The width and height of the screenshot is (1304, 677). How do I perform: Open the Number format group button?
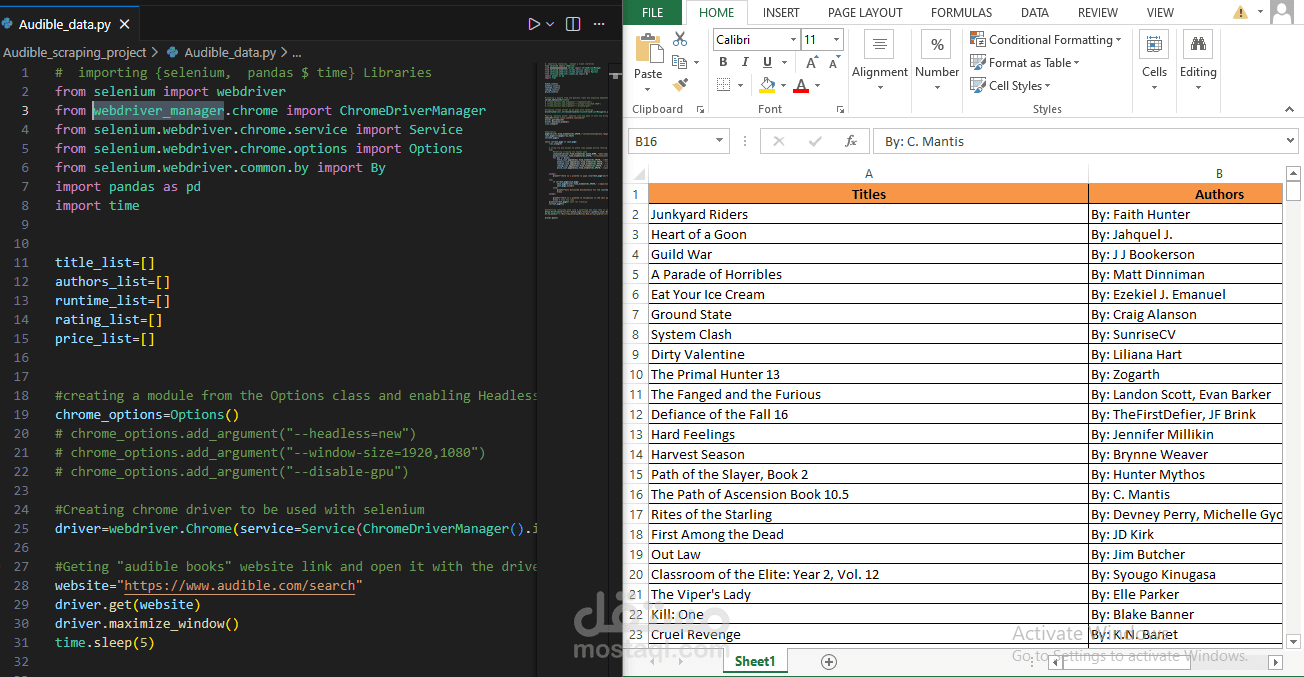click(937, 60)
